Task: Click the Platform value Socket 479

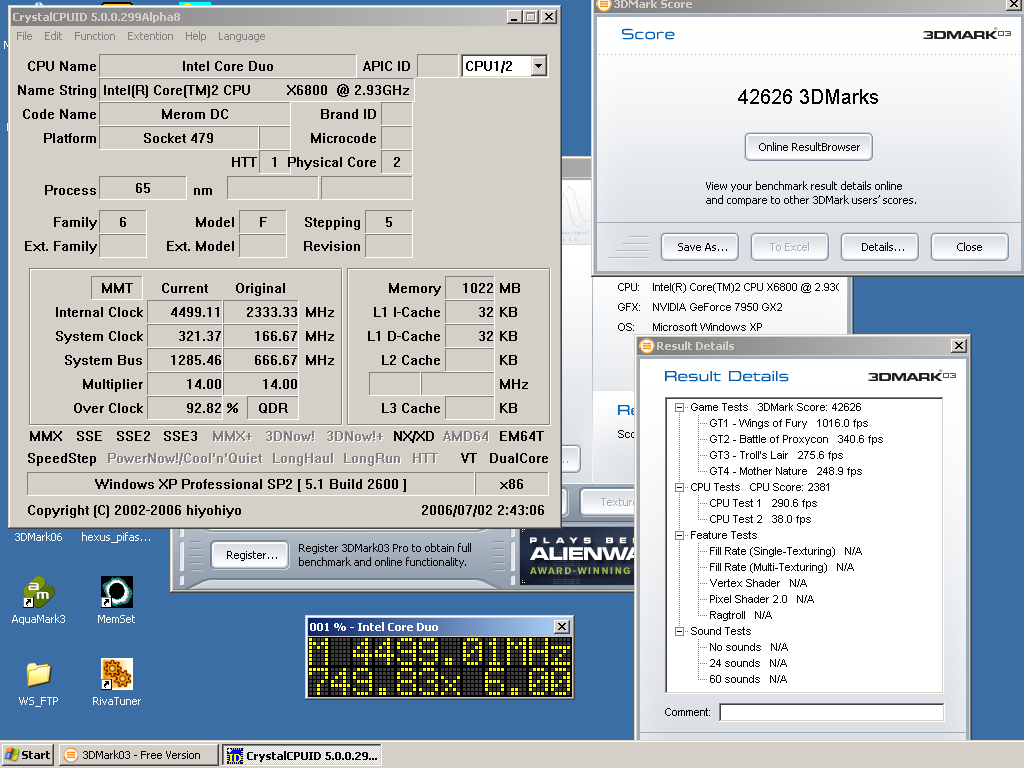Action: [x=178, y=138]
